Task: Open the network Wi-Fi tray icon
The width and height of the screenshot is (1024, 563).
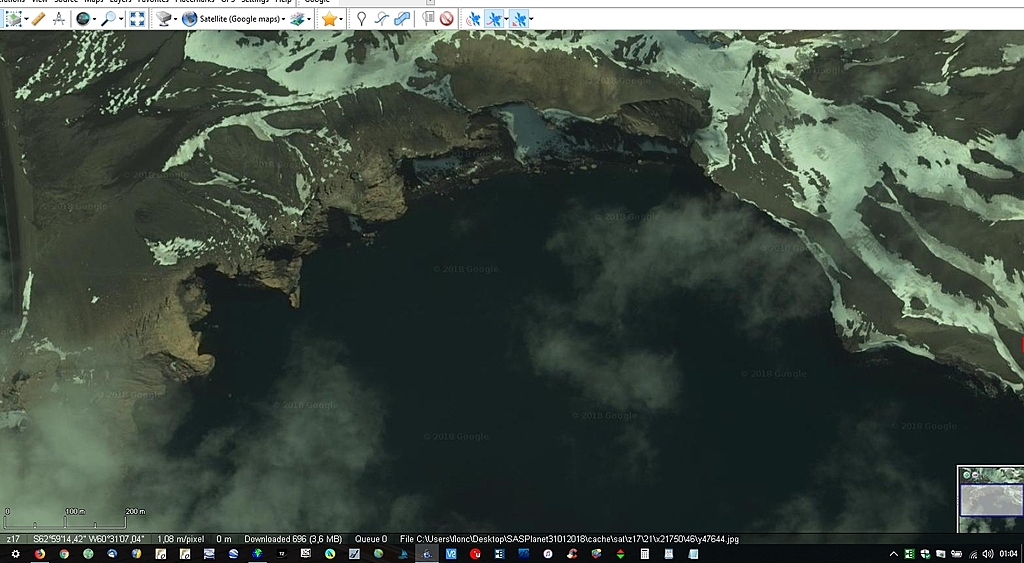Action: 972,554
